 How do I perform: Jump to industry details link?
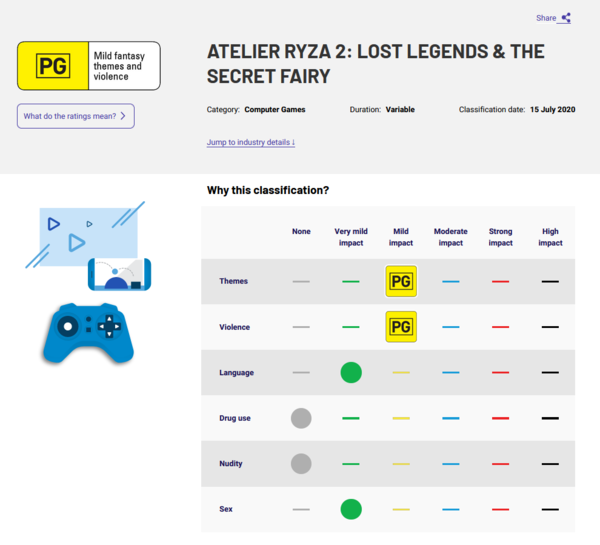tap(251, 142)
